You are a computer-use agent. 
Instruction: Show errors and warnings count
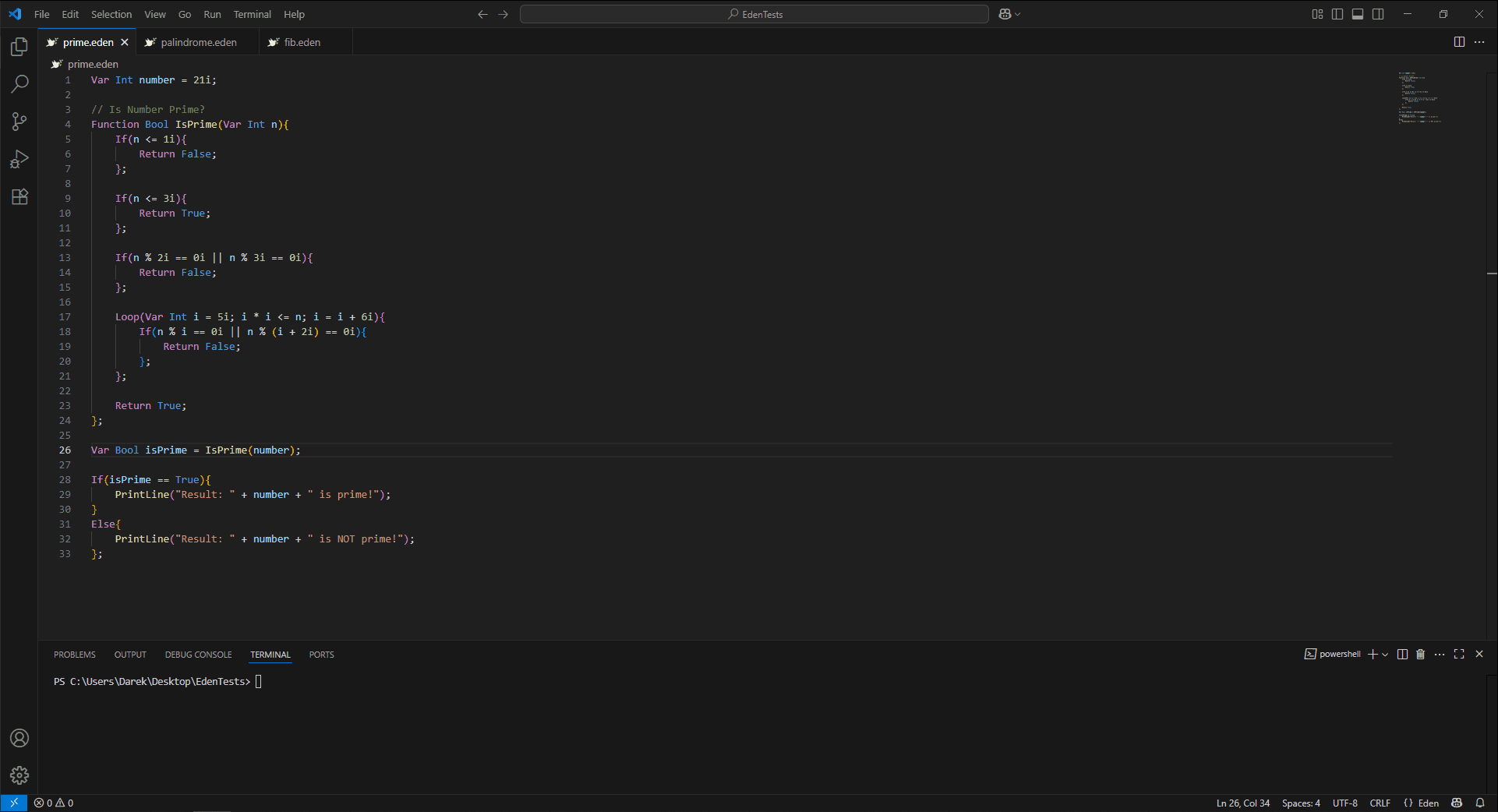tap(54, 803)
